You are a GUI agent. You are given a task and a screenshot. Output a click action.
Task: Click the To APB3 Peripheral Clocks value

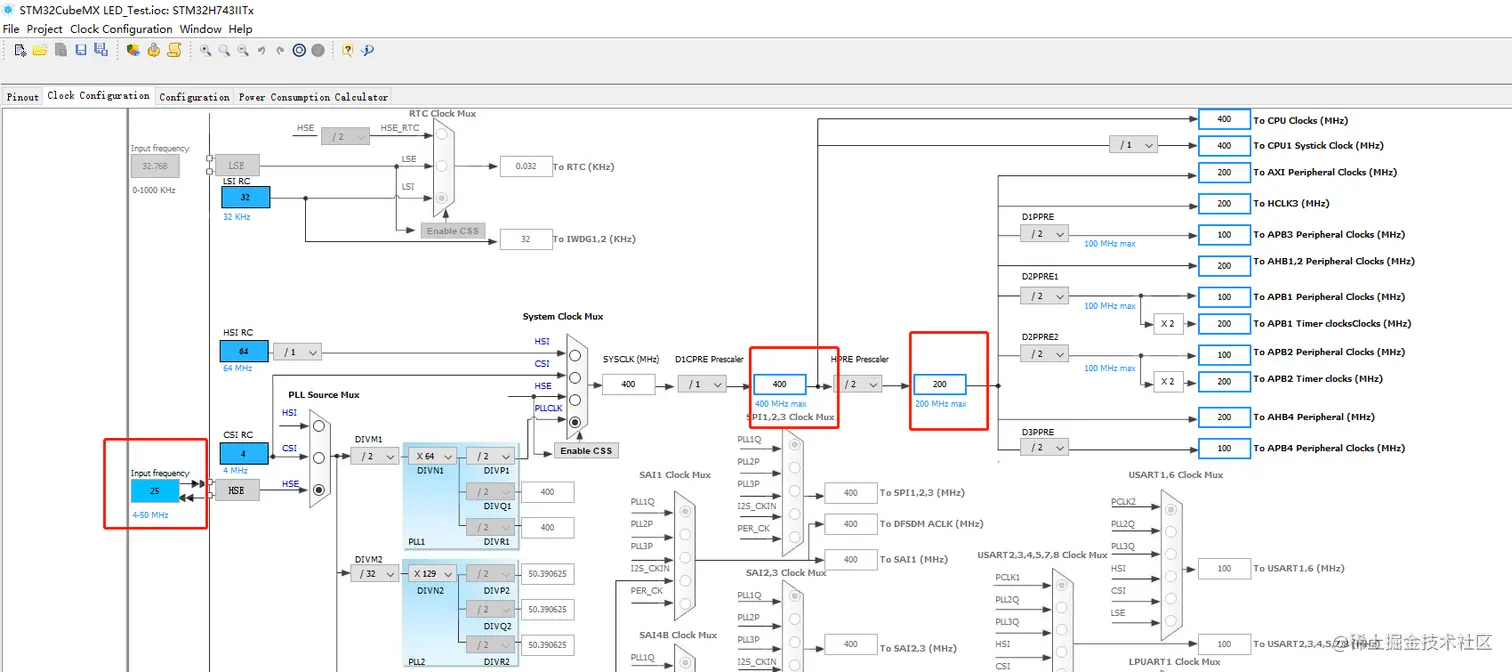coord(1225,234)
